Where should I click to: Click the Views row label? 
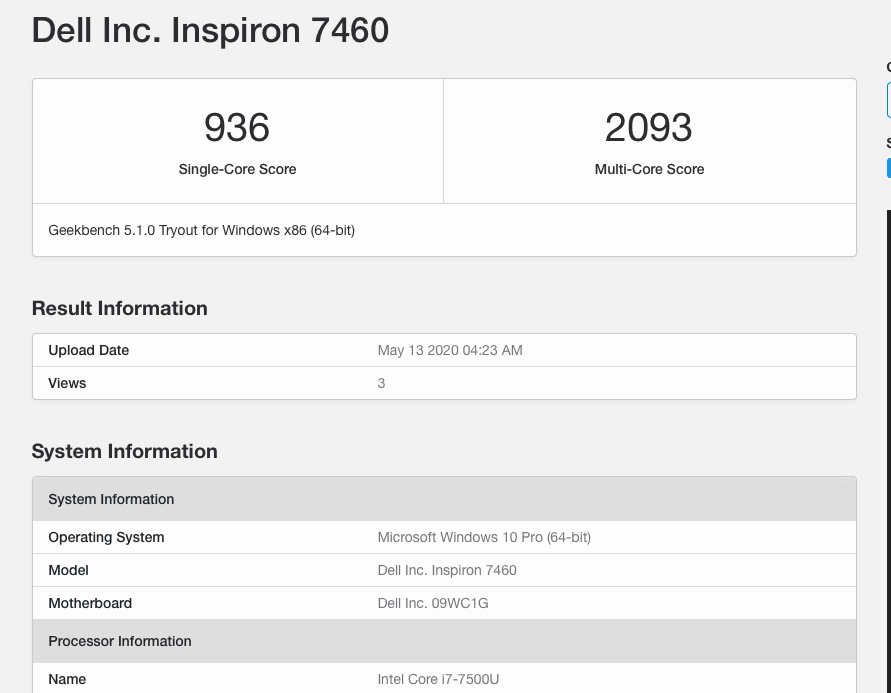click(67, 383)
